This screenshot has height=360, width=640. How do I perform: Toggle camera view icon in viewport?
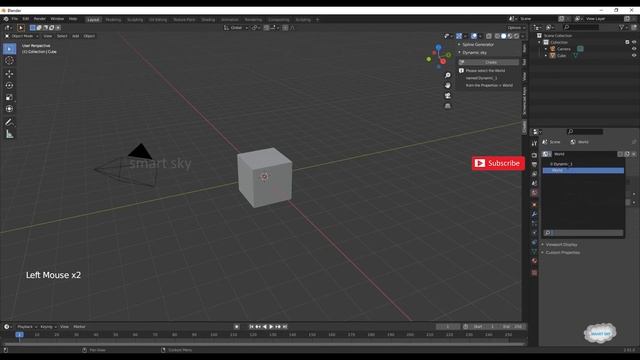pyautogui.click(x=448, y=96)
